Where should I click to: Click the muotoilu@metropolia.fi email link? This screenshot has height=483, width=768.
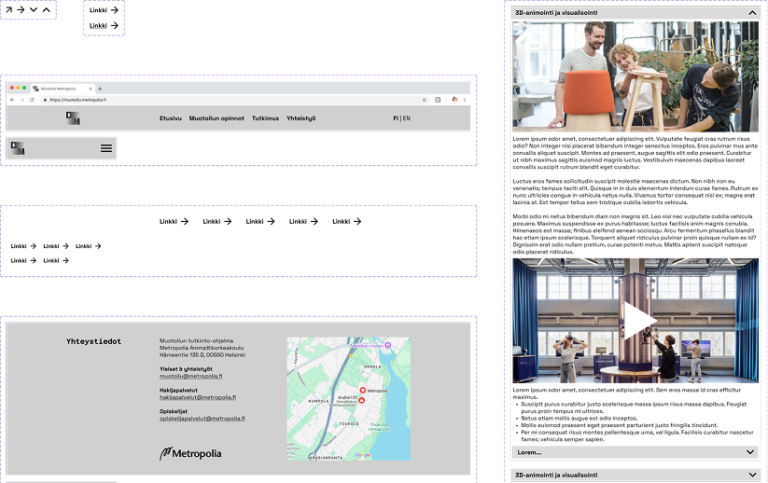[191, 376]
